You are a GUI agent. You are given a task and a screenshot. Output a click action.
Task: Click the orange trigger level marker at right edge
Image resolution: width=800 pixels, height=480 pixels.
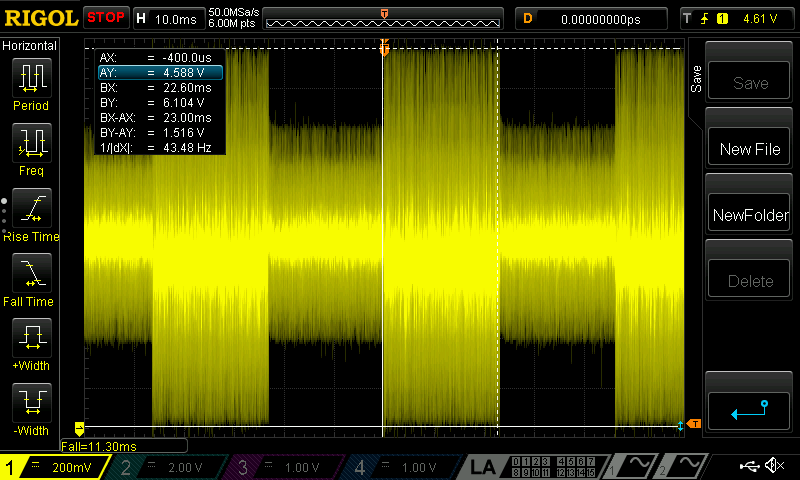[692, 424]
